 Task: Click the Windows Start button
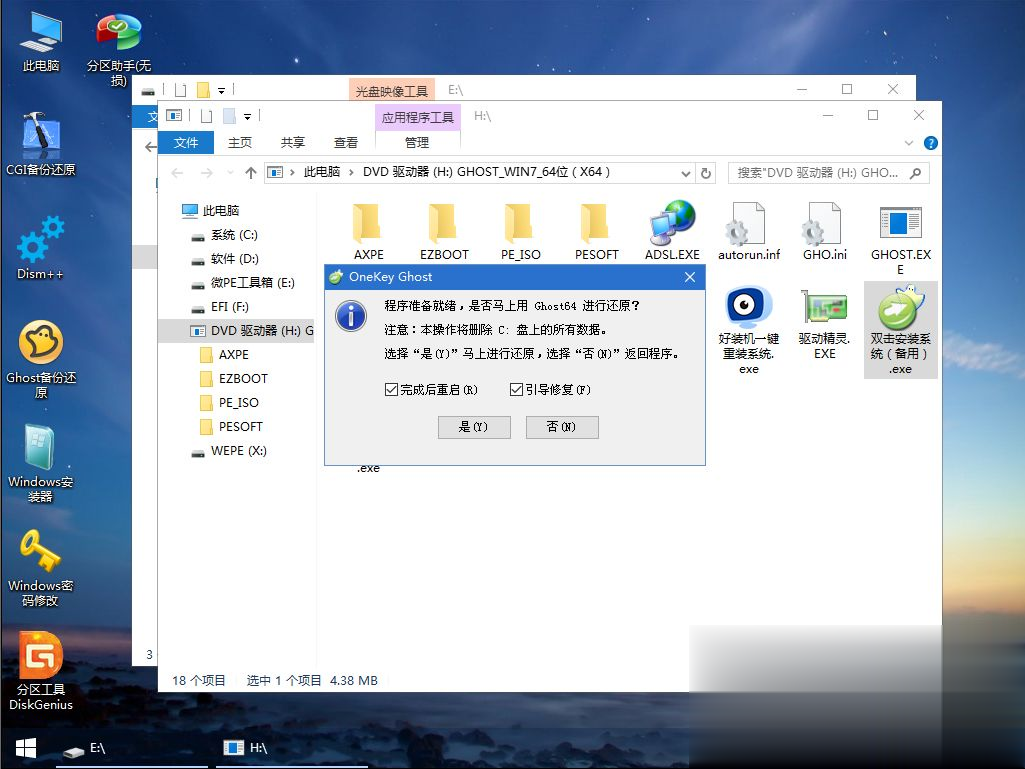pos(25,748)
